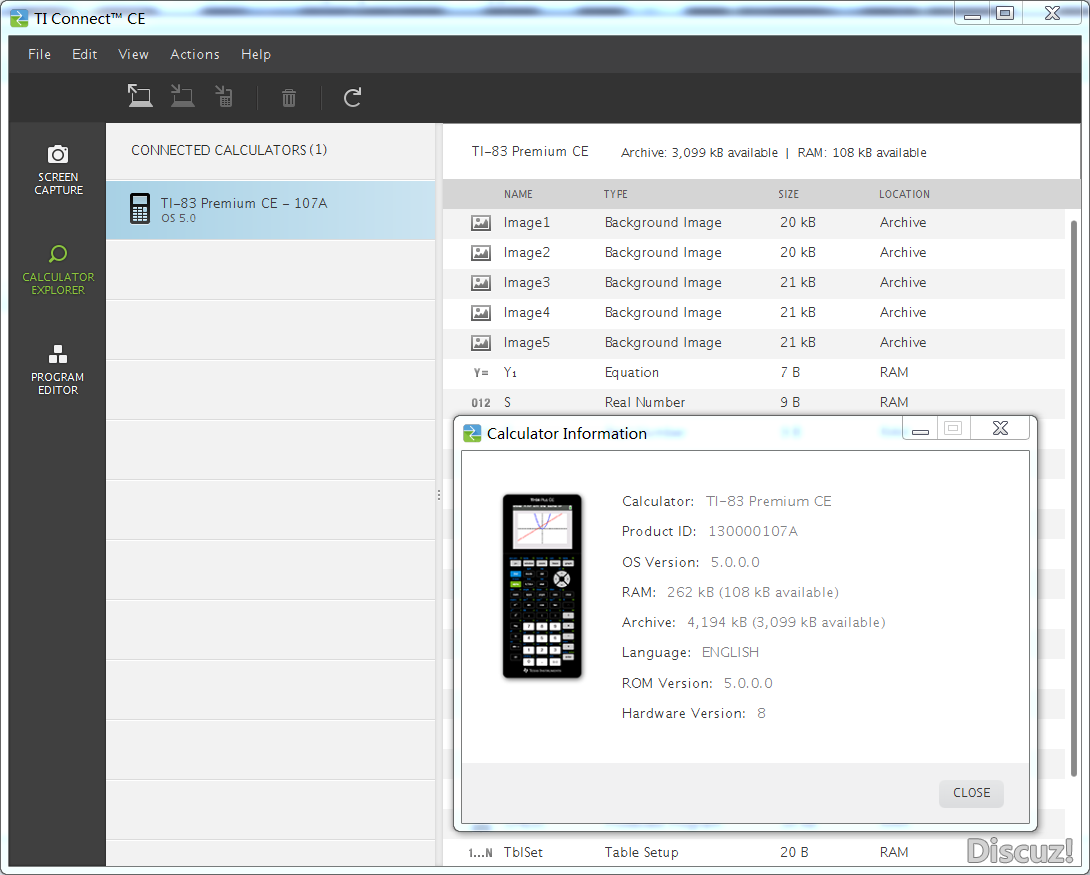Select the S real number name

click(507, 402)
